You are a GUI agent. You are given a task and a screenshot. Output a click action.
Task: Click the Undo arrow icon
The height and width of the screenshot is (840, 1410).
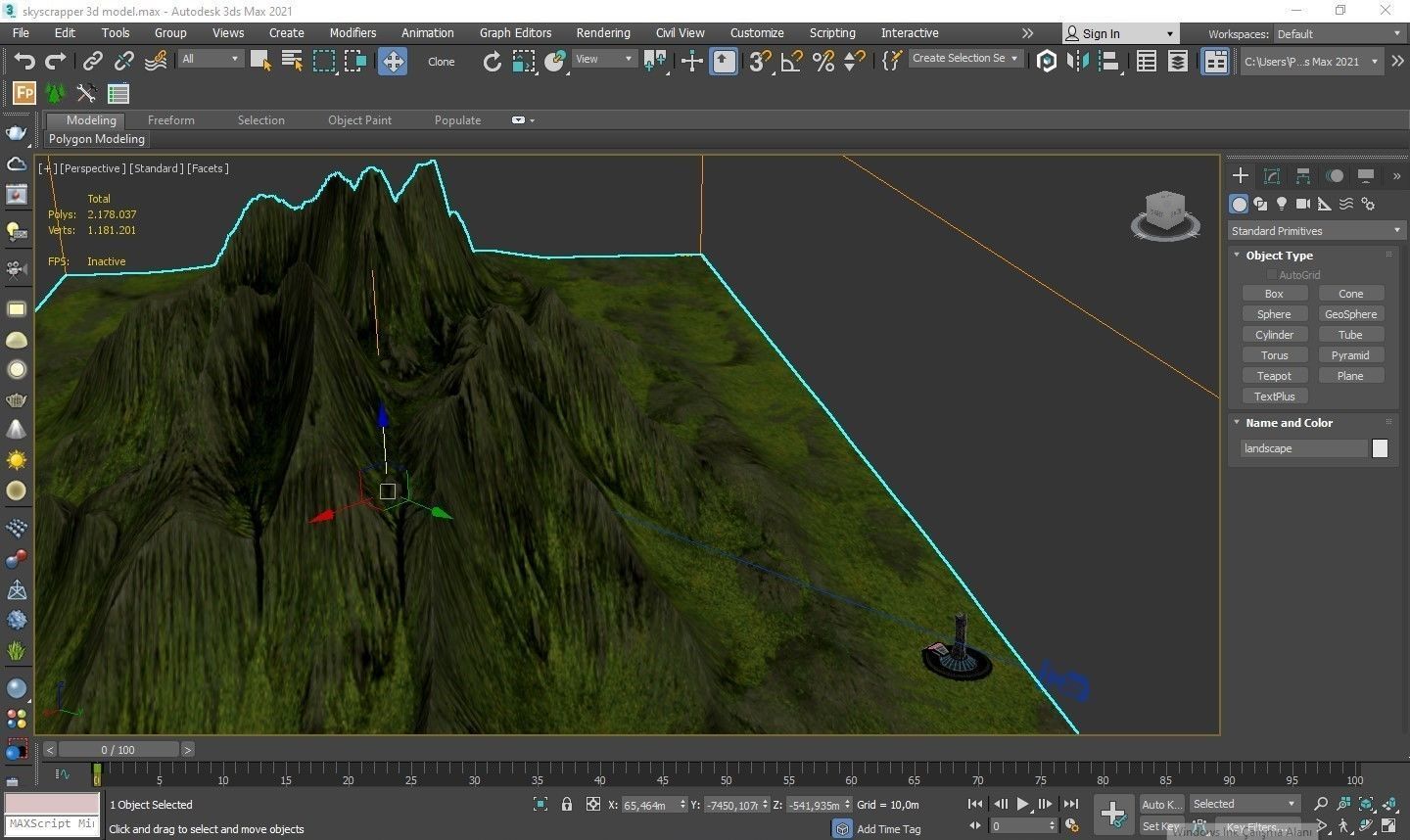point(24,61)
